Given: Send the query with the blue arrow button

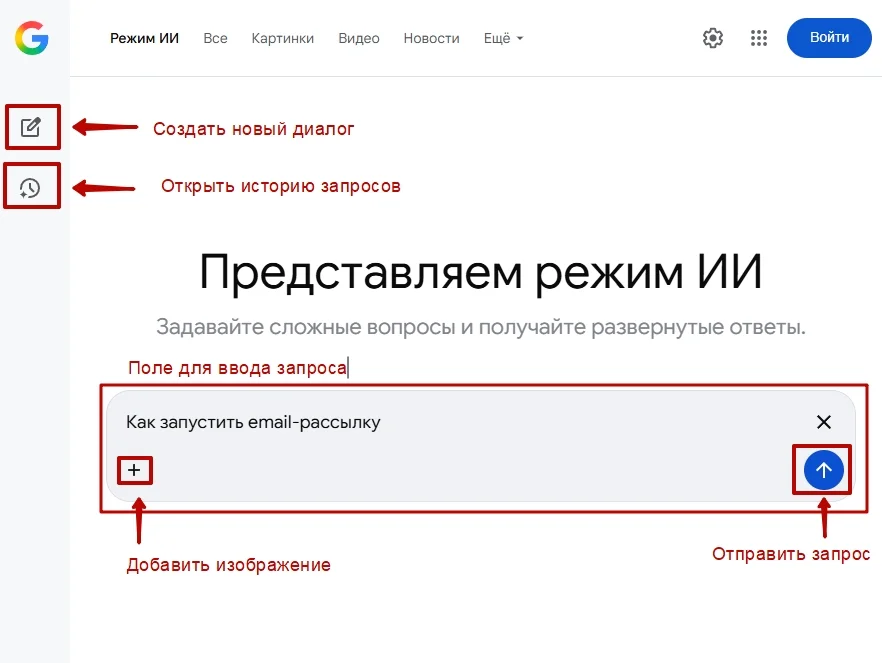Looking at the screenshot, I should [x=823, y=470].
